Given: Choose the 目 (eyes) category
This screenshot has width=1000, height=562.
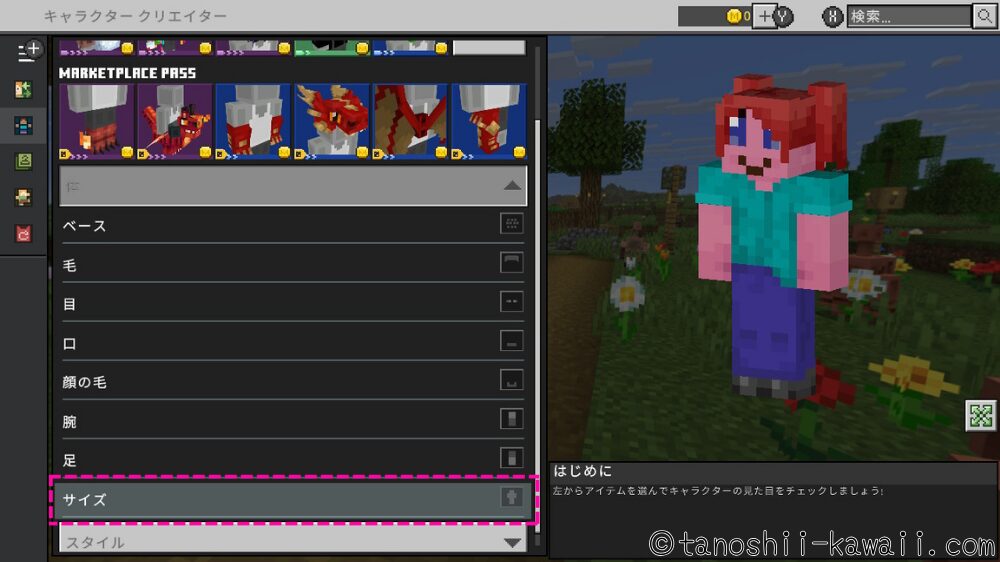Looking at the screenshot, I should [x=292, y=303].
